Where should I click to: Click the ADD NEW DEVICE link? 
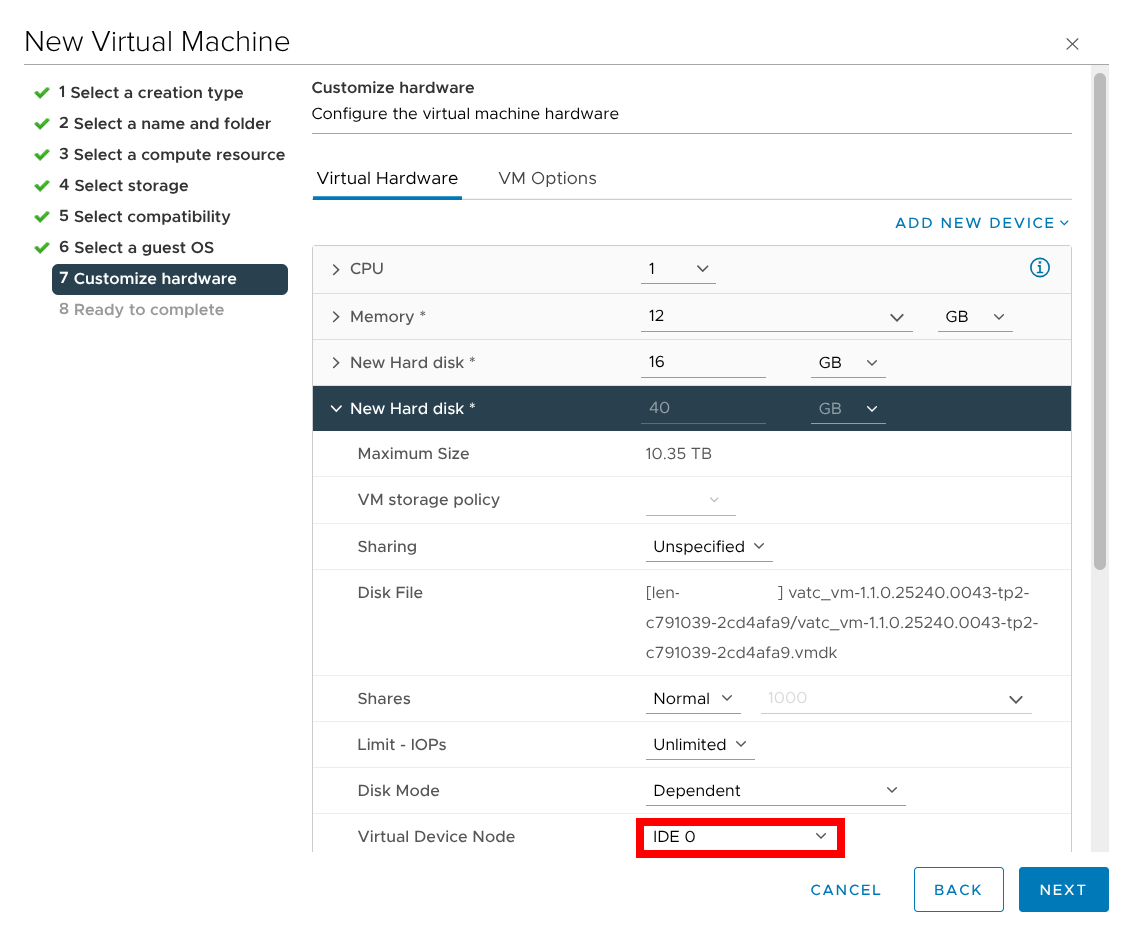pyautogui.click(x=981, y=223)
